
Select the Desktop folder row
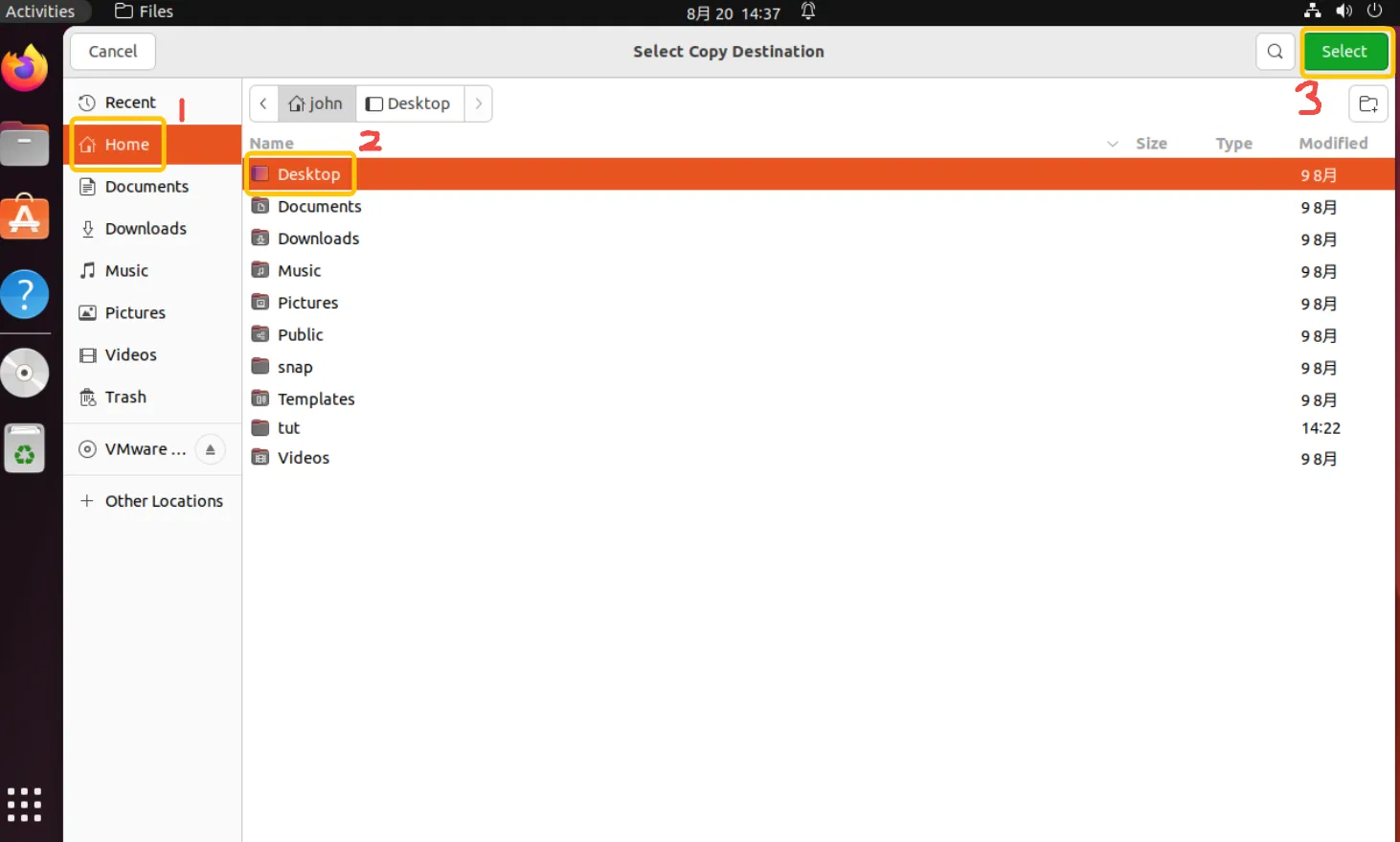pyautogui.click(x=819, y=174)
